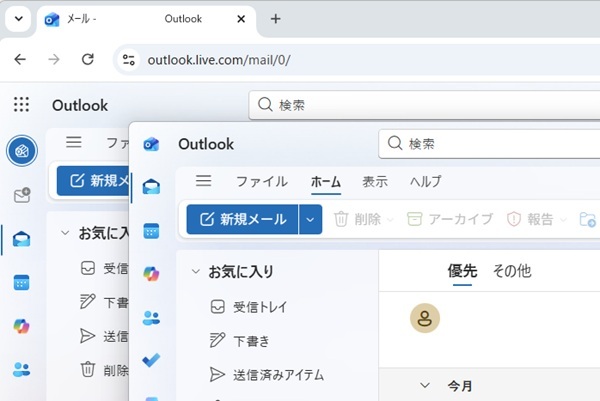The image size is (600, 401).
Task: Click 検索 search box in back window
Action: tap(424, 105)
